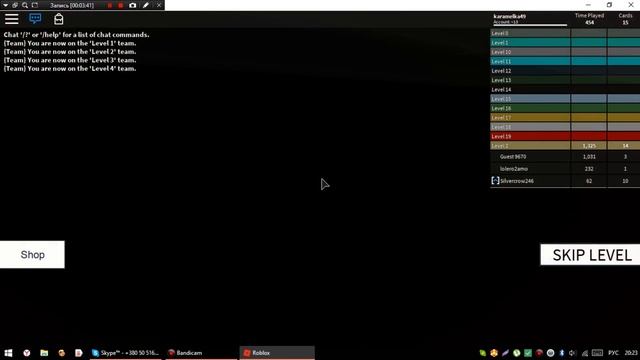Open the backpack inventory icon
Viewport: 640px width, 360px height.
[x=59, y=19]
